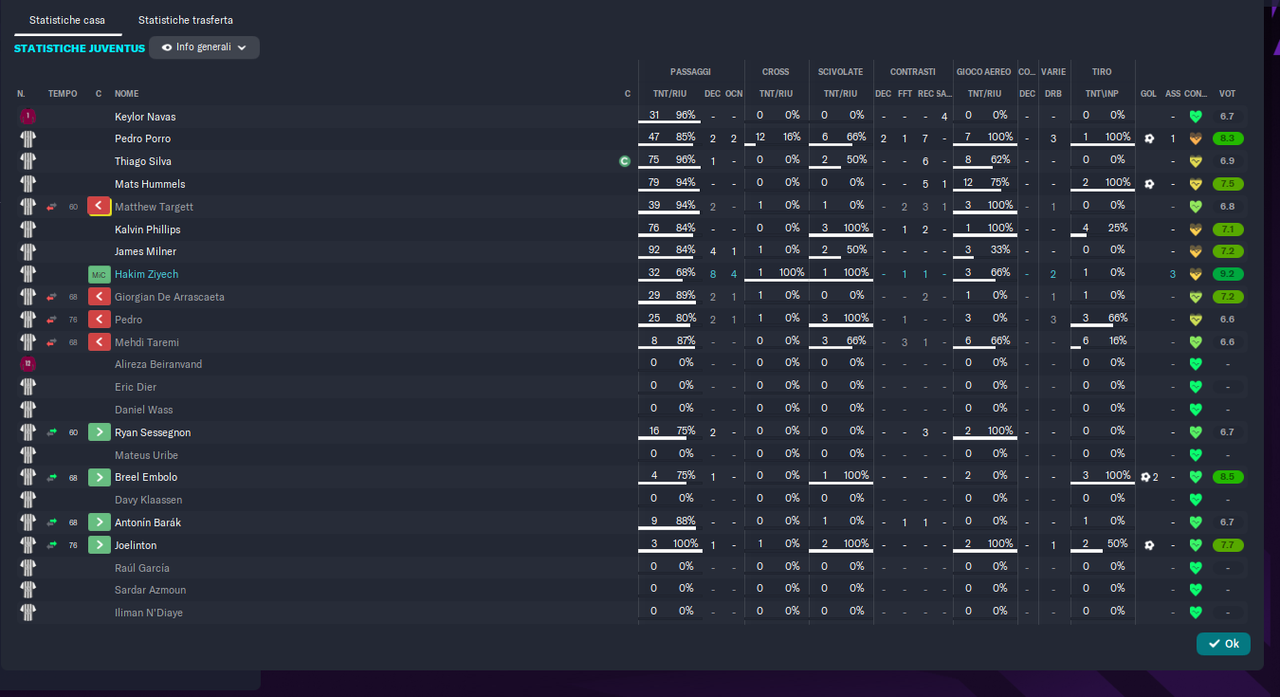Click Breel Embolo 8.5 rating badge
The image size is (1280, 697).
[1227, 477]
